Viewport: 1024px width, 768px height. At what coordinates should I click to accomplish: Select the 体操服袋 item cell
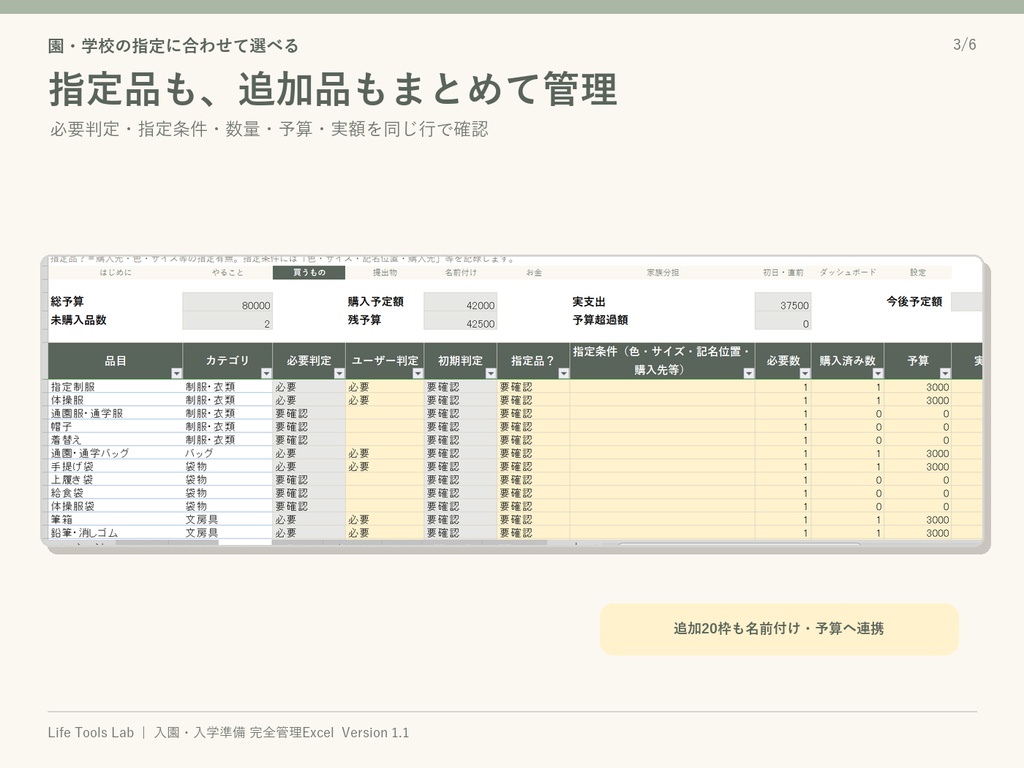(116, 506)
